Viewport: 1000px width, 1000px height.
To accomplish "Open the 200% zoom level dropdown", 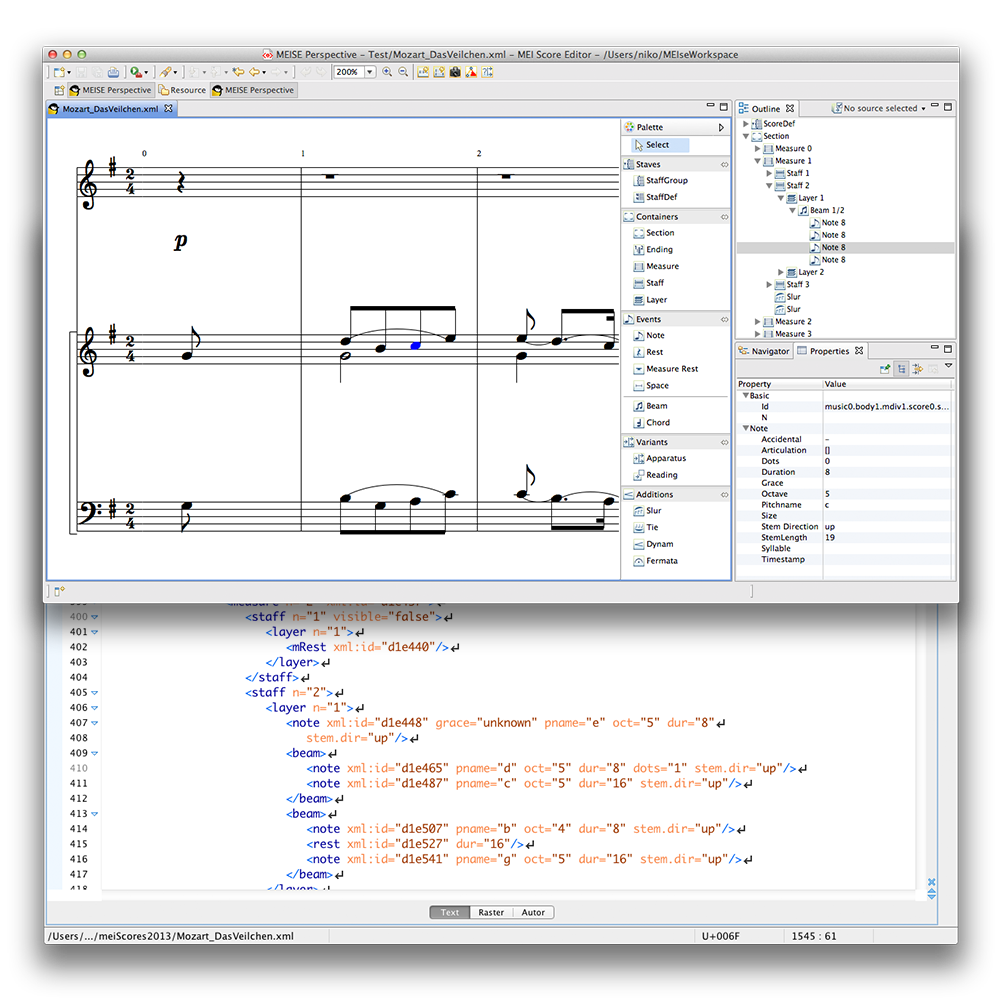I will (370, 72).
